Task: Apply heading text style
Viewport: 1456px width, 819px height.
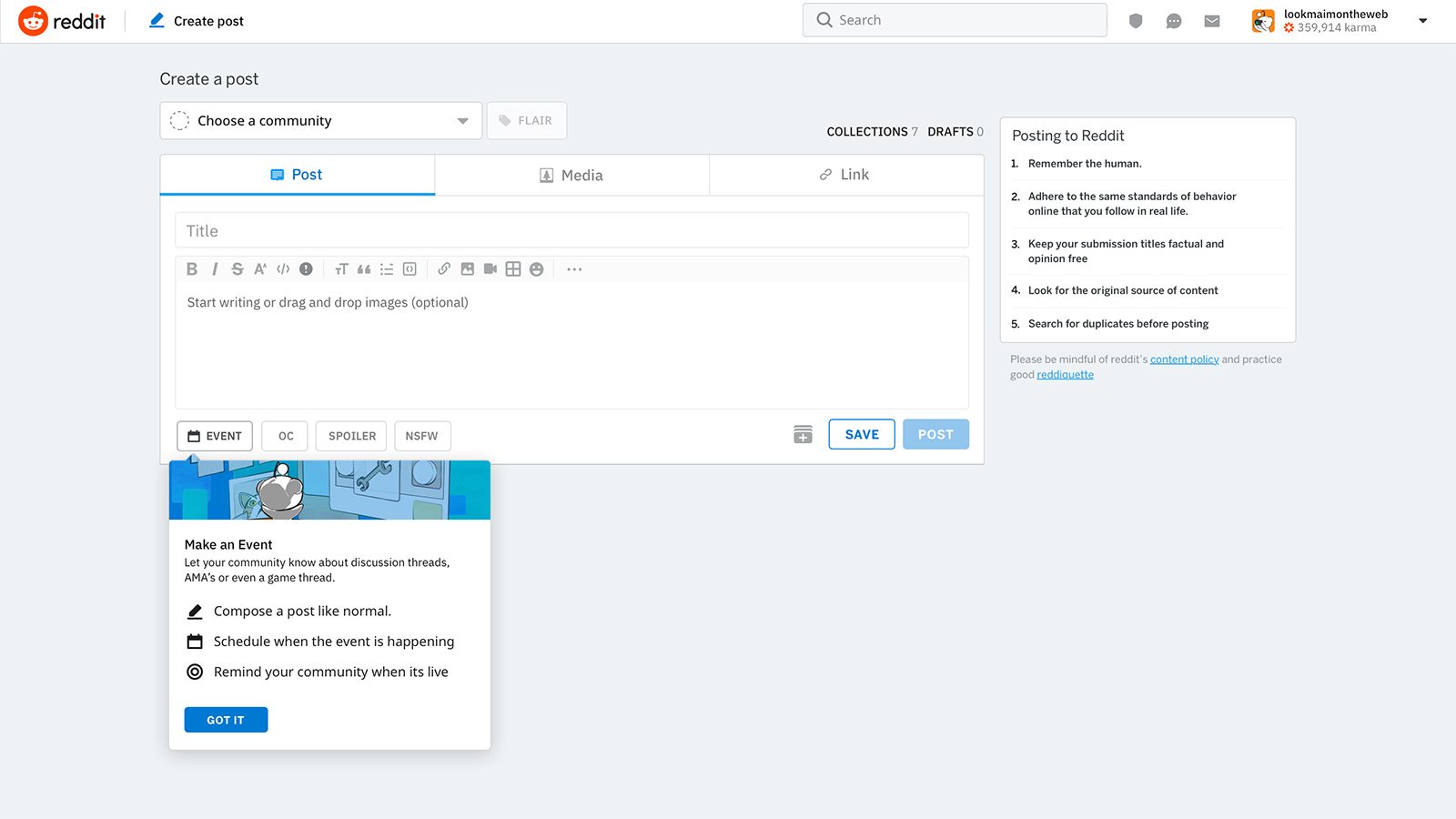Action: coord(341,269)
